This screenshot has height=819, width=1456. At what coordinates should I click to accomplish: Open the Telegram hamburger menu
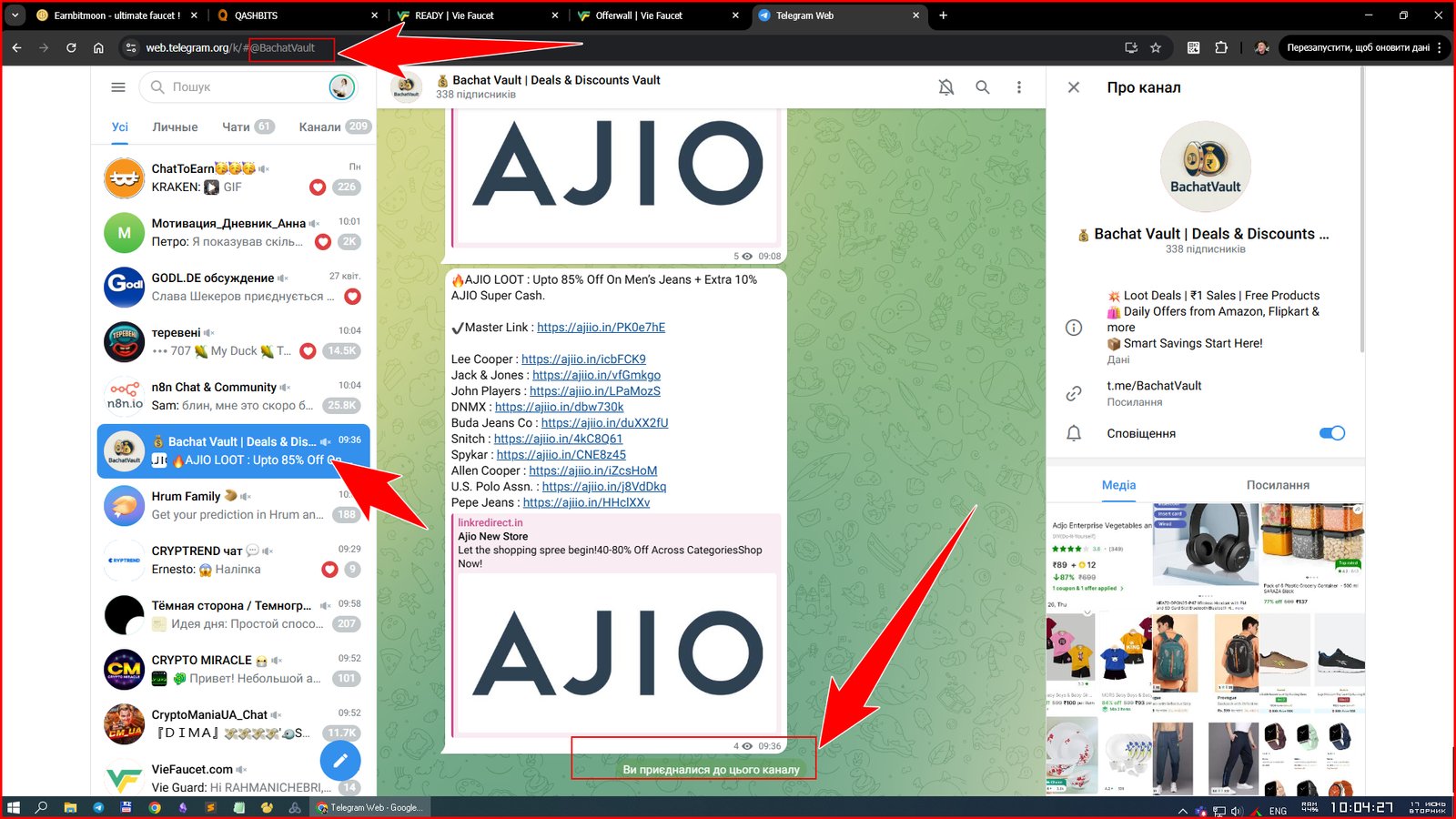tap(118, 87)
